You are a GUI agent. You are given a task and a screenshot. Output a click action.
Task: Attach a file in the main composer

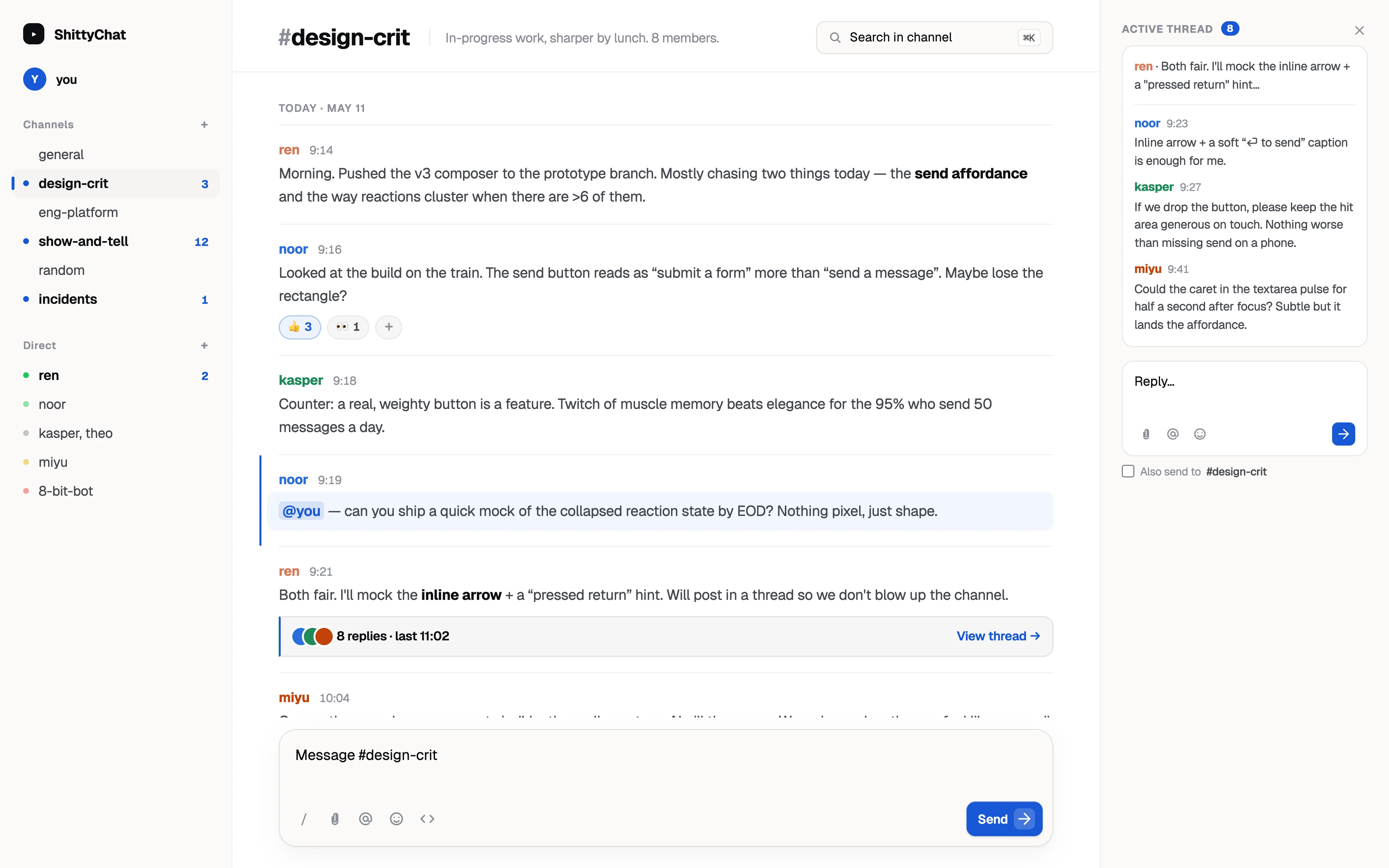335,818
